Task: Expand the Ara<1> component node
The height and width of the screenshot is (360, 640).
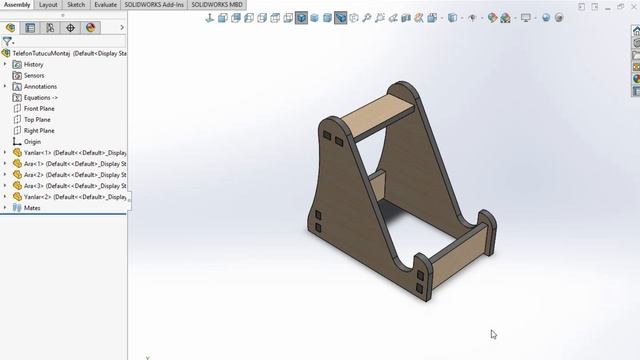Action: [x=5, y=163]
